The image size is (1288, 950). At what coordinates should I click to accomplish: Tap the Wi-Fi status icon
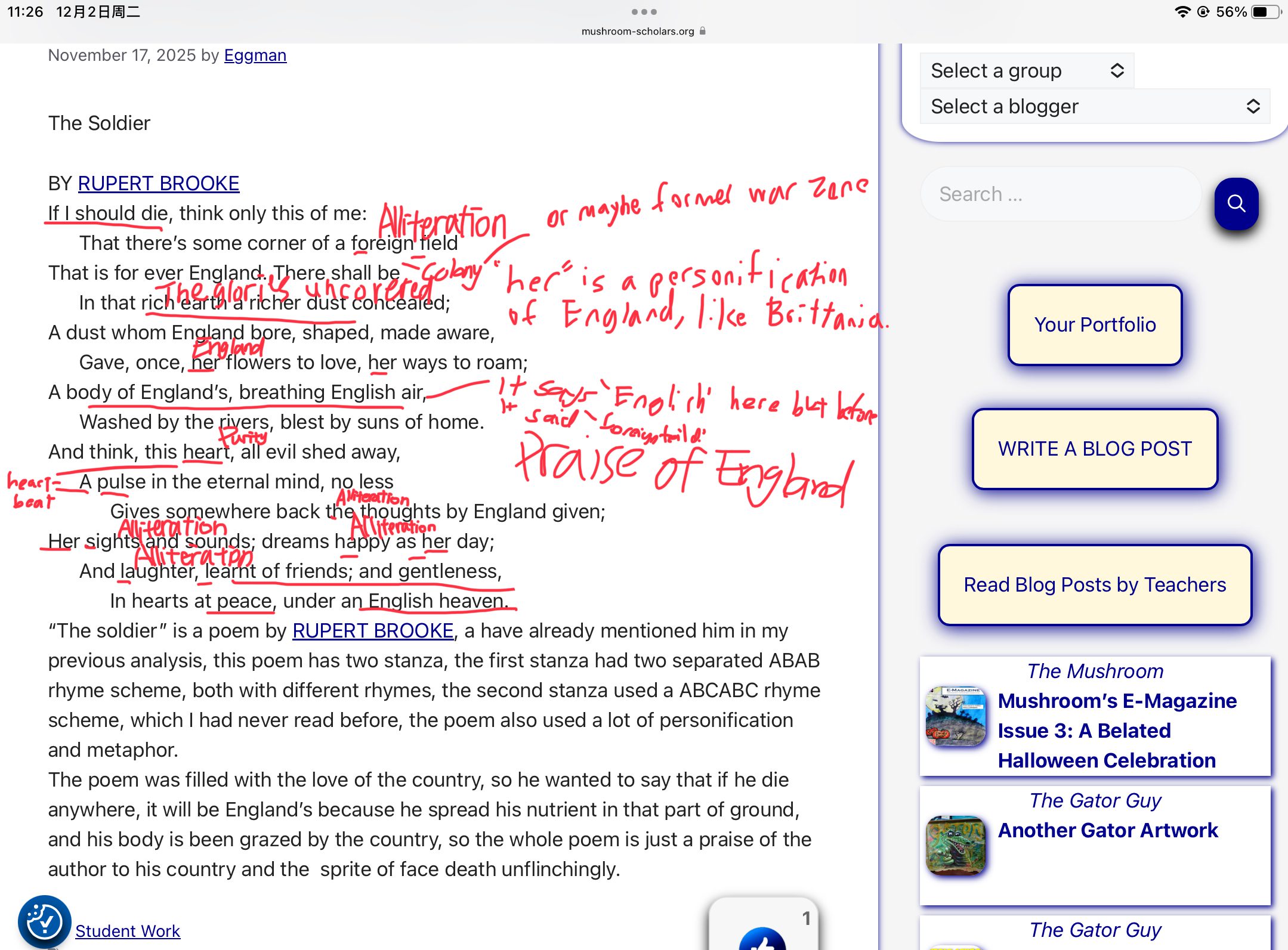click(1182, 12)
